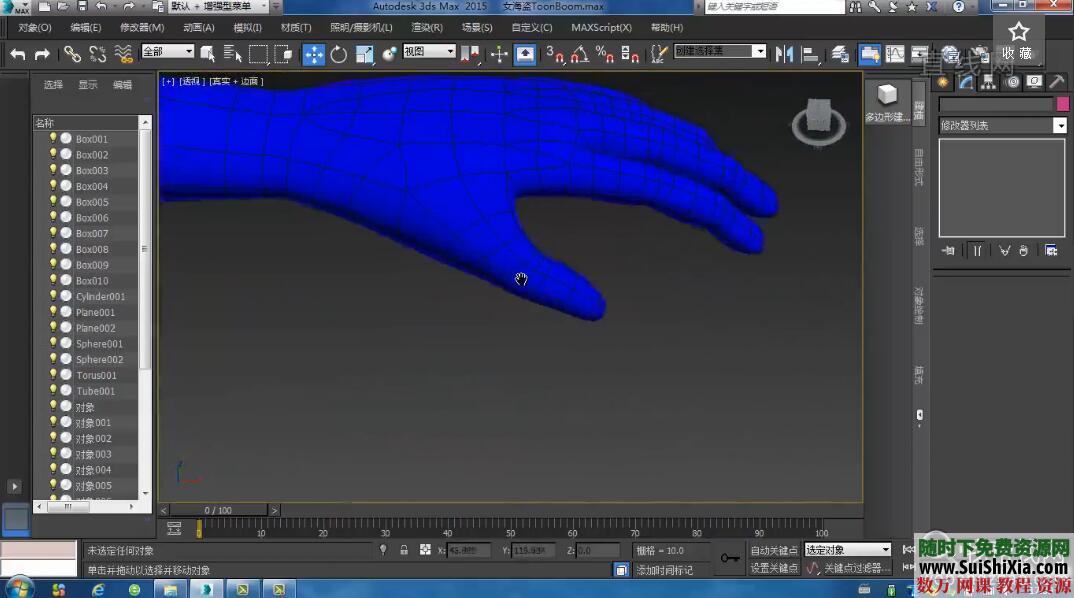This screenshot has width=1074, height=598.
Task: Click the Undo arrow in main toolbar
Action: [18, 54]
